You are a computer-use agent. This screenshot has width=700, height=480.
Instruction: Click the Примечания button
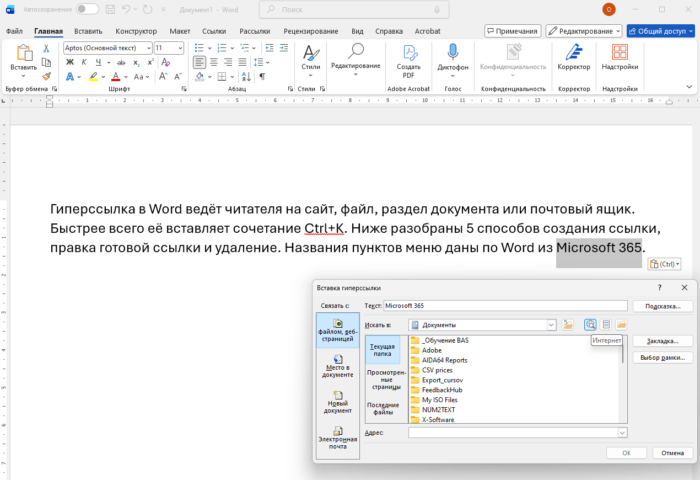[512, 31]
